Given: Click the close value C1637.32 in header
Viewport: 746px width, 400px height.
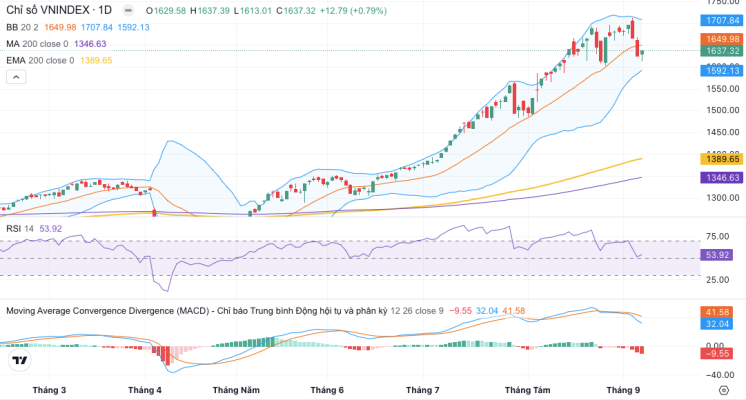Looking at the screenshot, I should pyautogui.click(x=295, y=10).
